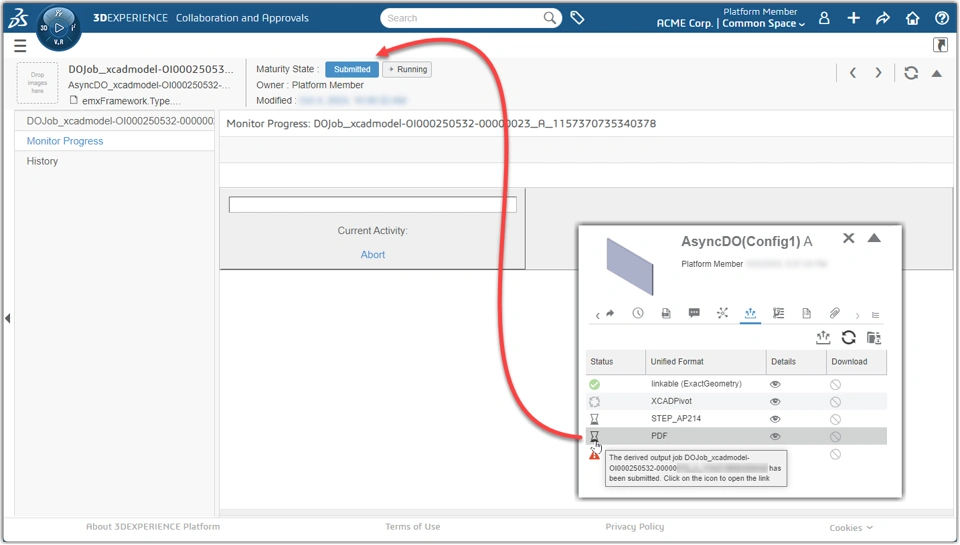View details of PDF eye icon
The image size is (960, 545).
[775, 437]
